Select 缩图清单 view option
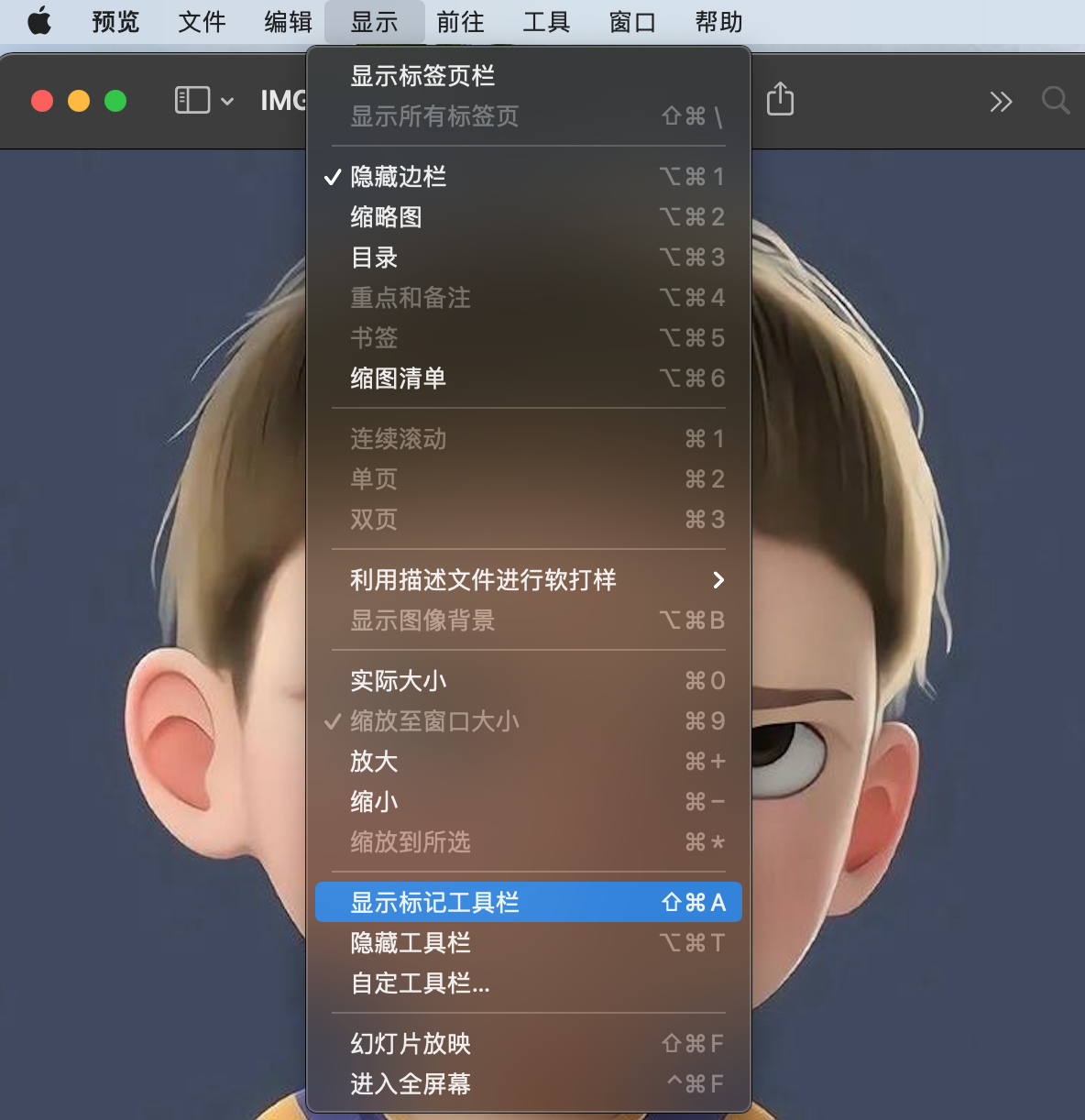 (529, 379)
